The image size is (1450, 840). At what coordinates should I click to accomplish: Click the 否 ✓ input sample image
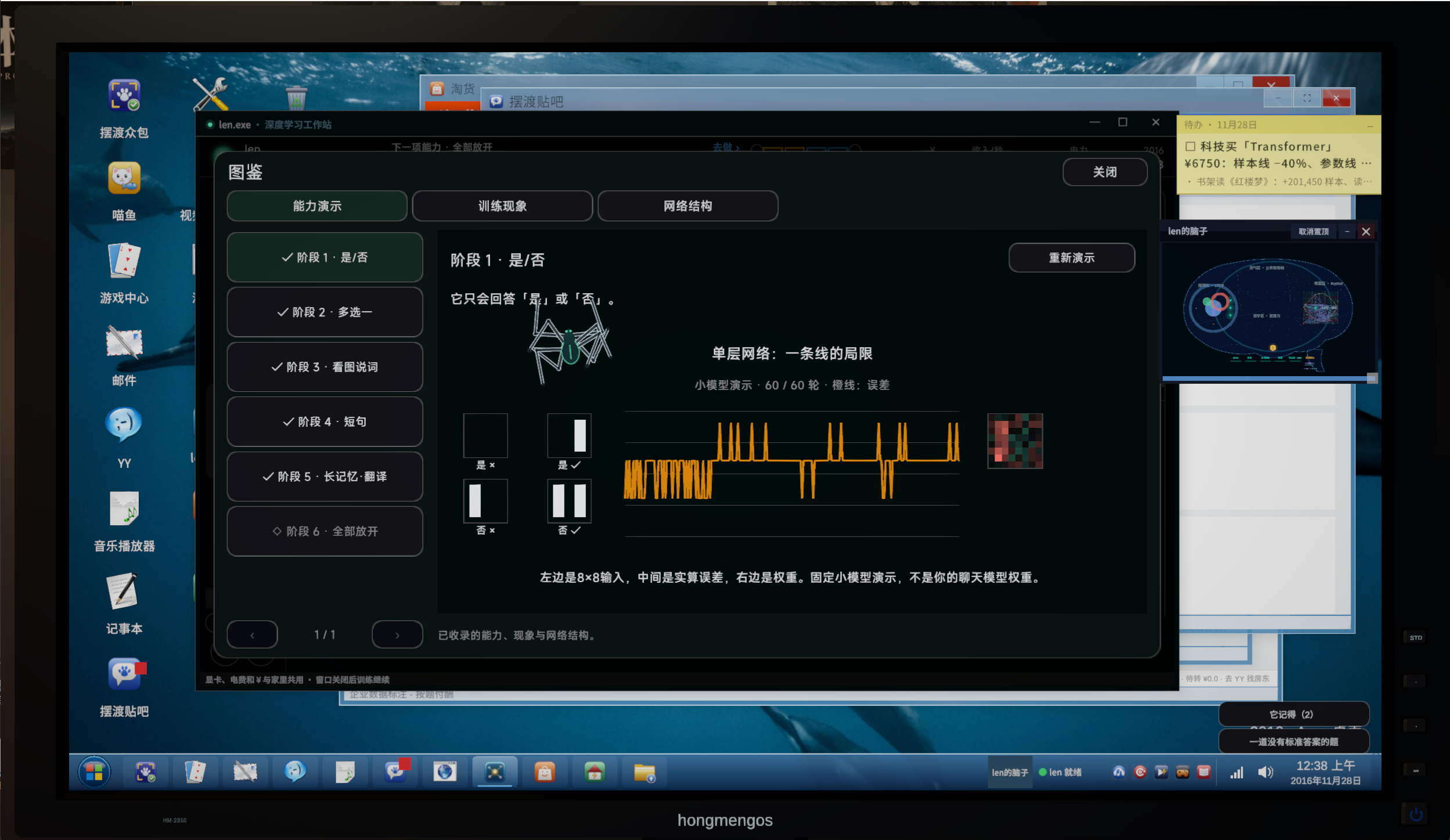pyautogui.click(x=569, y=500)
